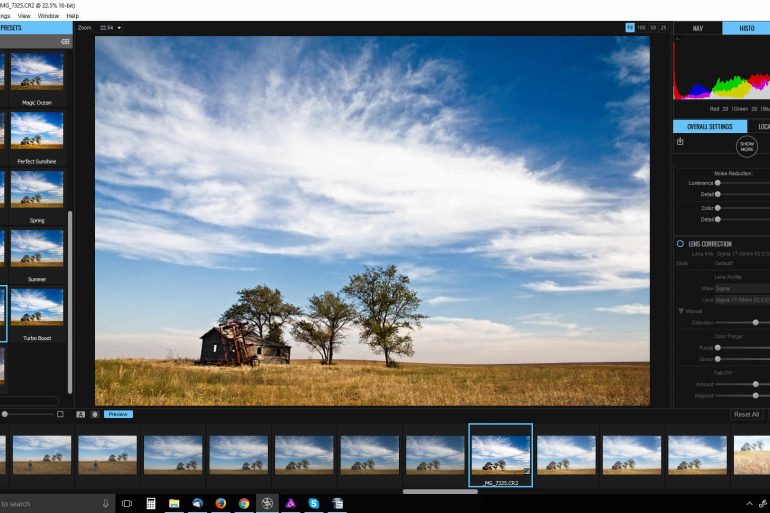This screenshot has width=770, height=513.
Task: Enable the Lens Correction circle toggle
Action: click(680, 243)
